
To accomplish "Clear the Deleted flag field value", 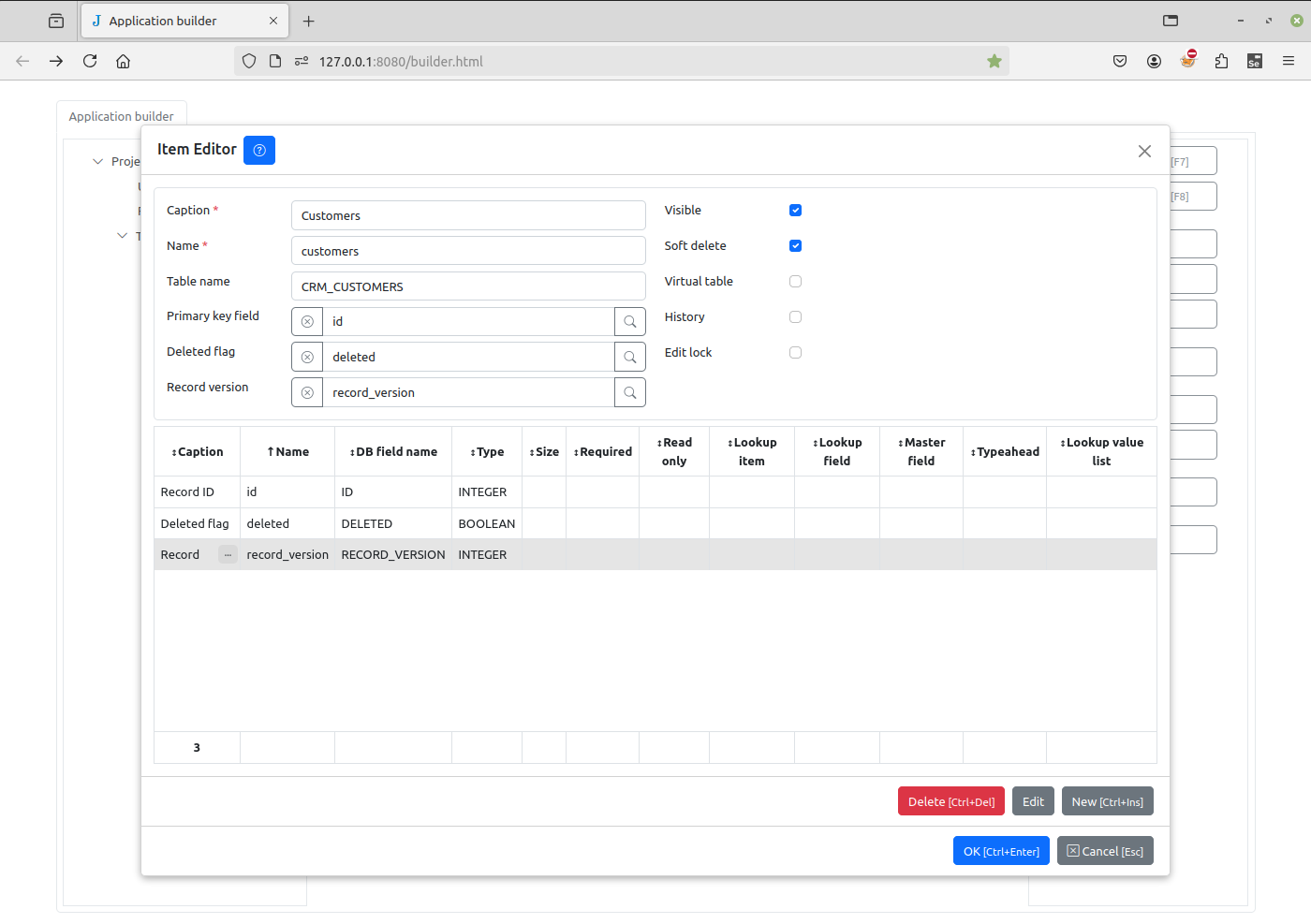I will tap(307, 358).
